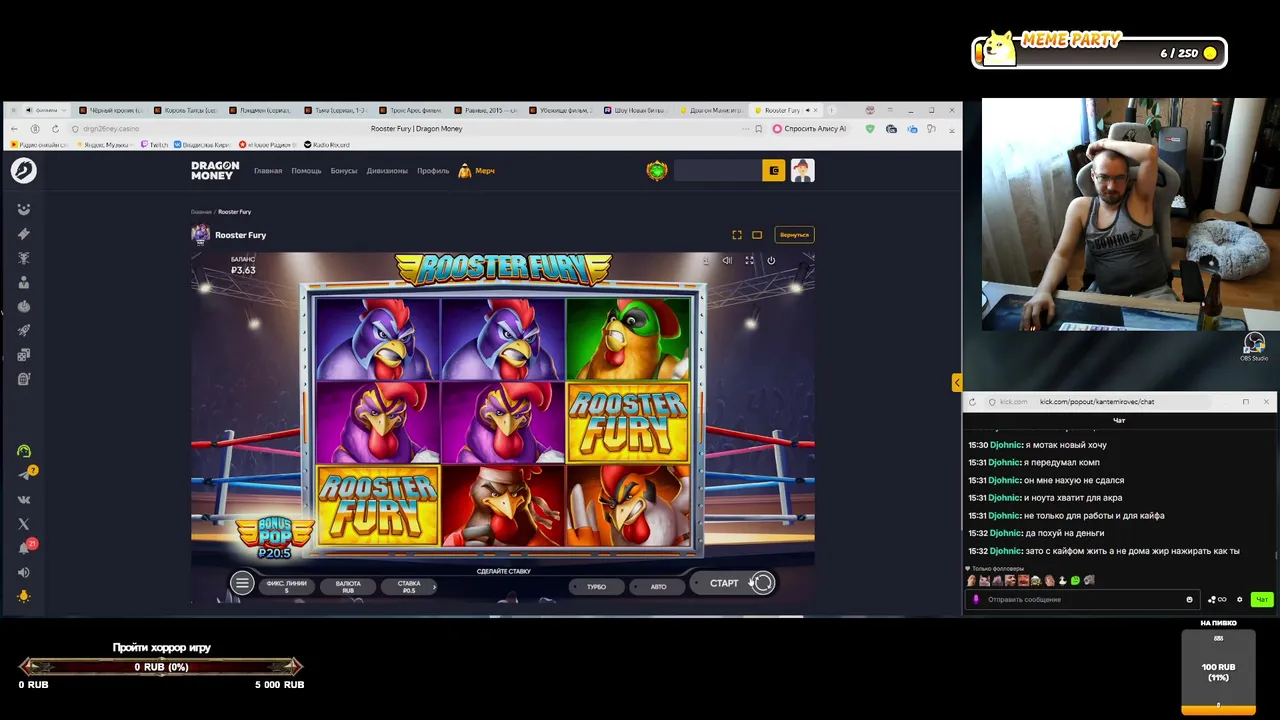Click the round dragon logo in the sidebar
1280x720 pixels.
point(24,171)
